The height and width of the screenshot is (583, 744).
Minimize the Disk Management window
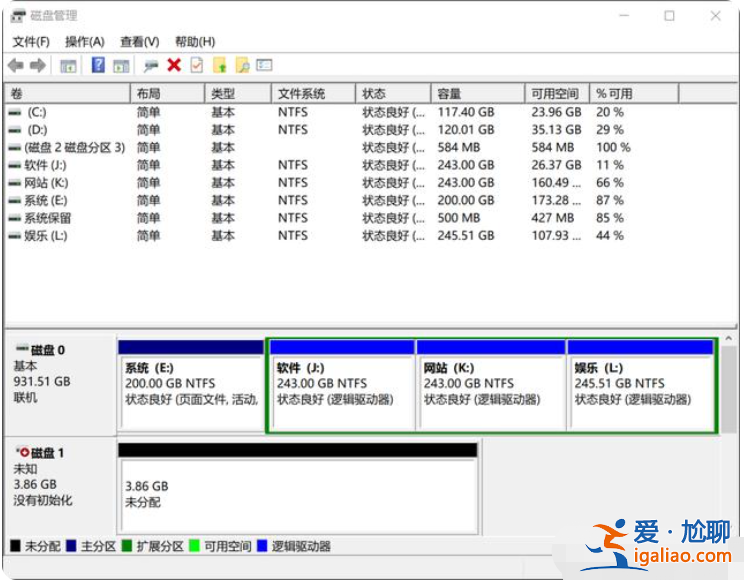click(624, 16)
